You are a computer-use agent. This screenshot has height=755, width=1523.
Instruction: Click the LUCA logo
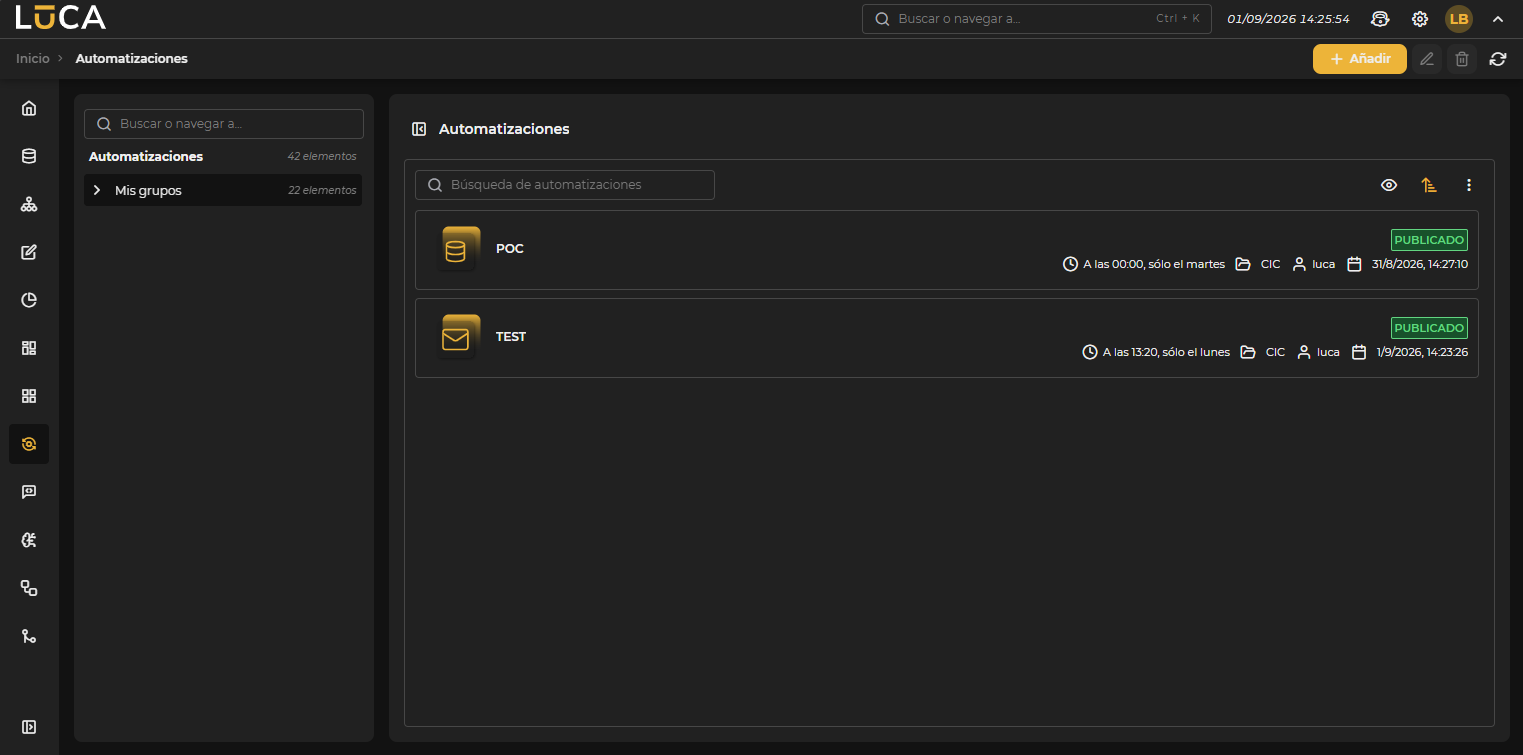pos(61,18)
